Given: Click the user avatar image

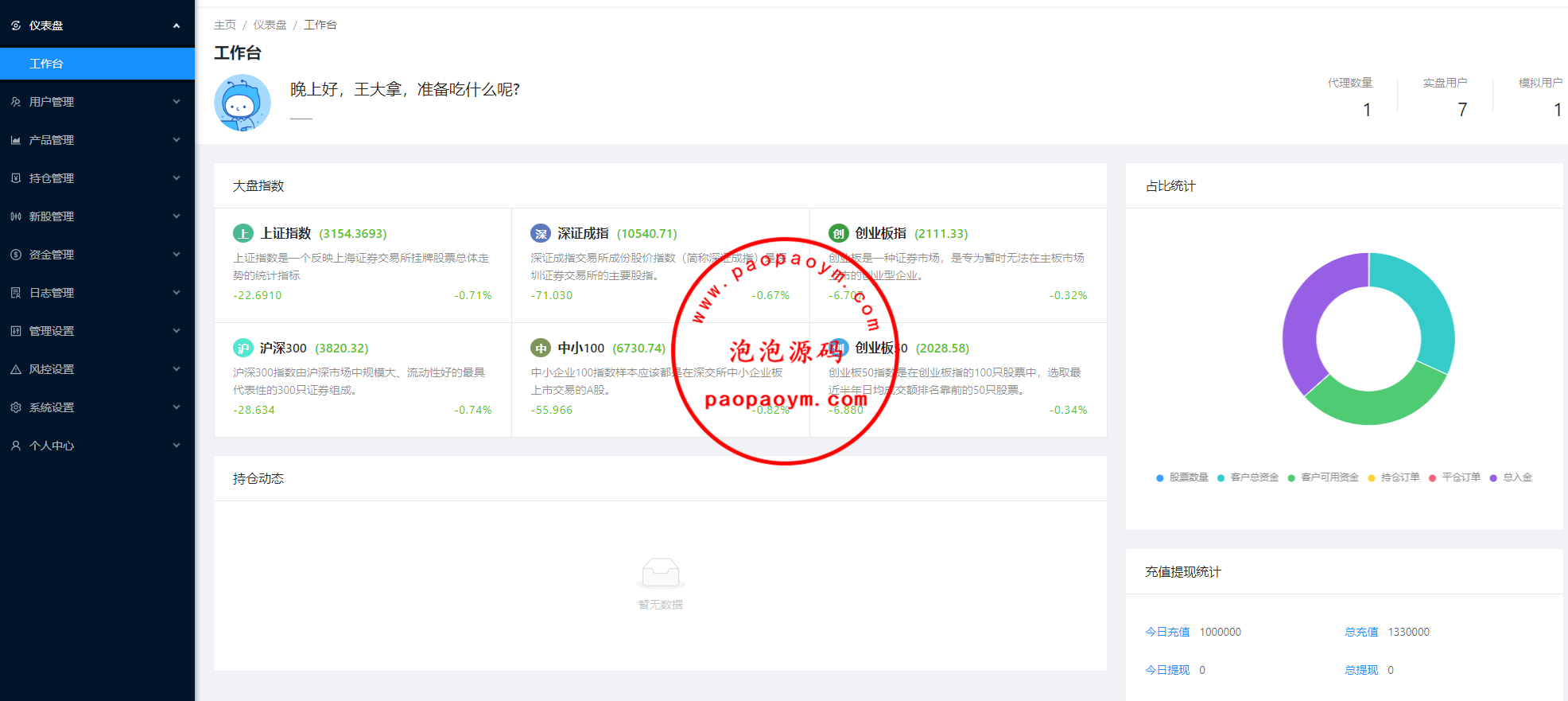Looking at the screenshot, I should (x=243, y=103).
